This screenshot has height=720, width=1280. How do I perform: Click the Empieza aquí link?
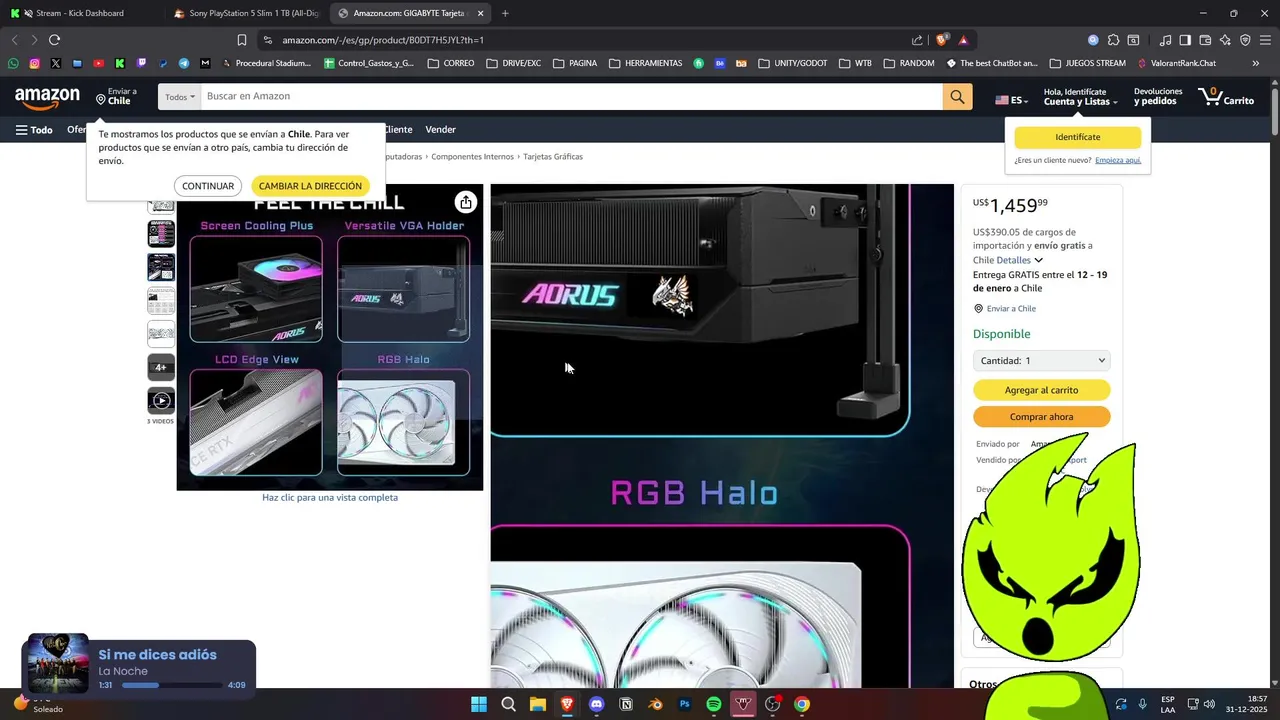1118,160
